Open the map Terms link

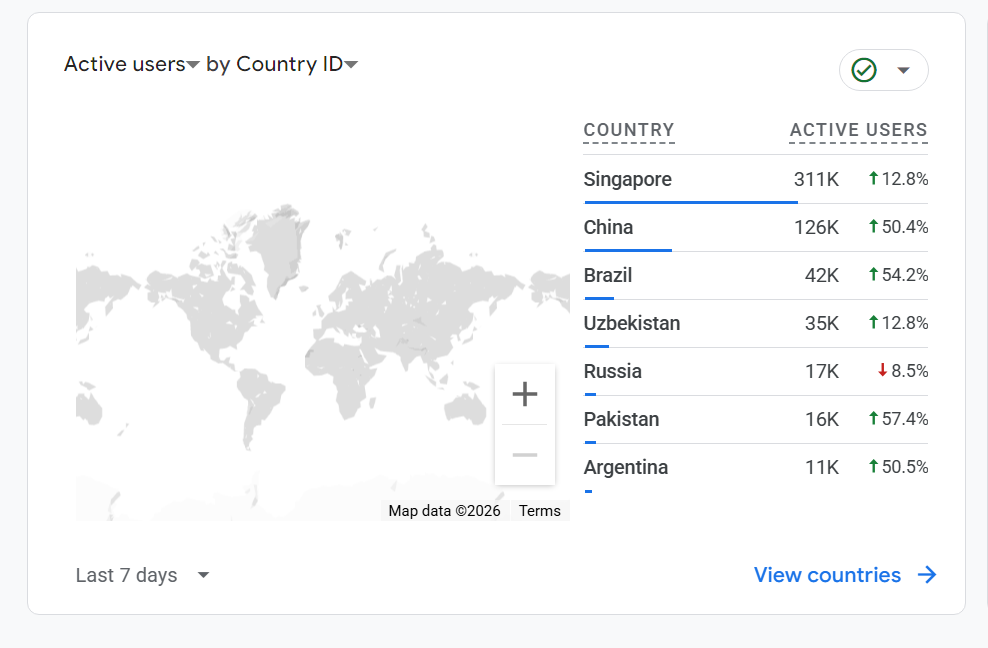pos(539,511)
